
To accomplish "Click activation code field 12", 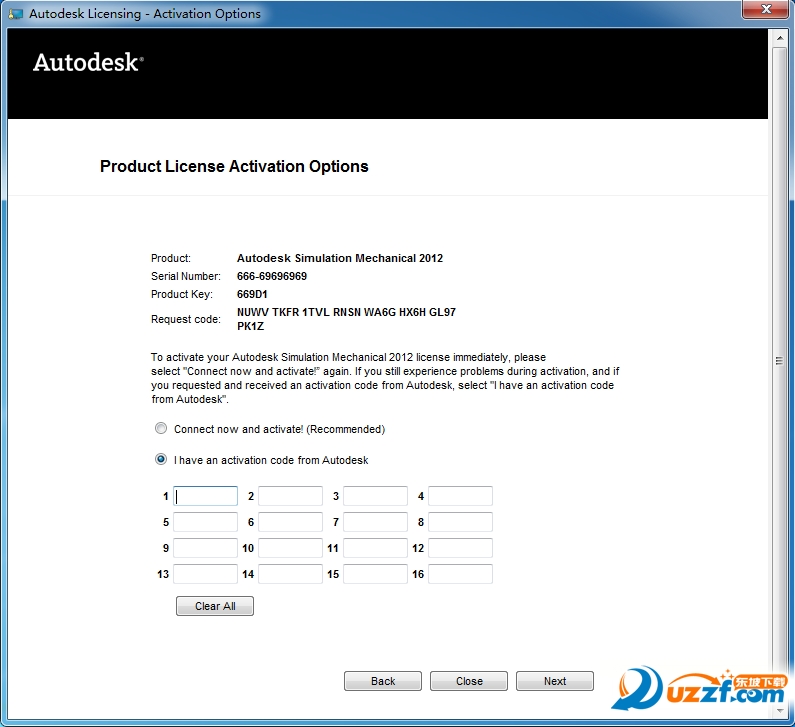I will (460, 548).
